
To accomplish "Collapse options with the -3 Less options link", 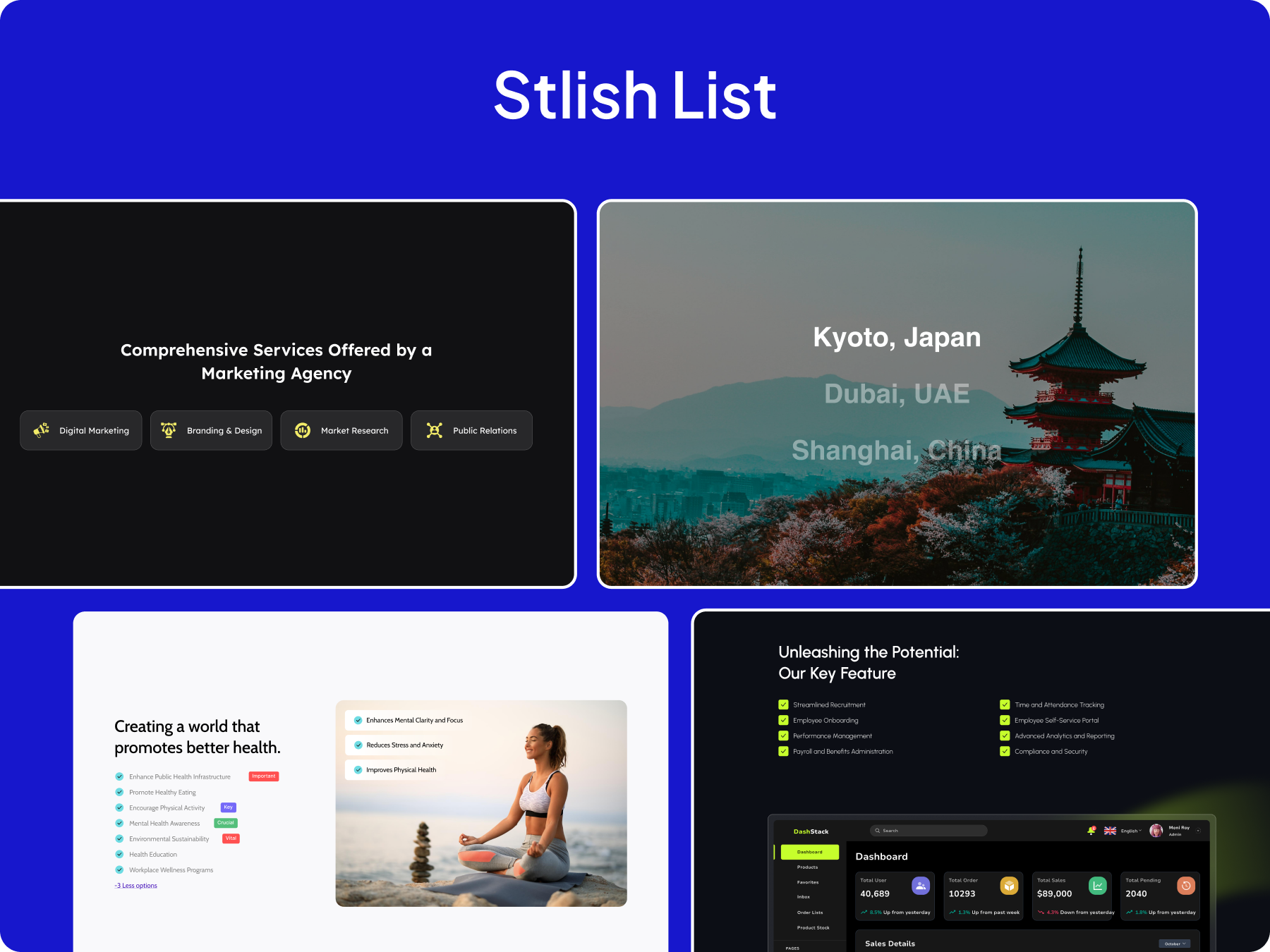I will 135,886.
